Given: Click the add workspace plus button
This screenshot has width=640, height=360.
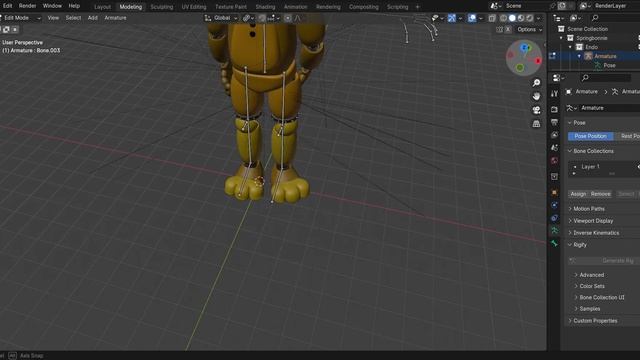Looking at the screenshot, I should pos(417,7).
